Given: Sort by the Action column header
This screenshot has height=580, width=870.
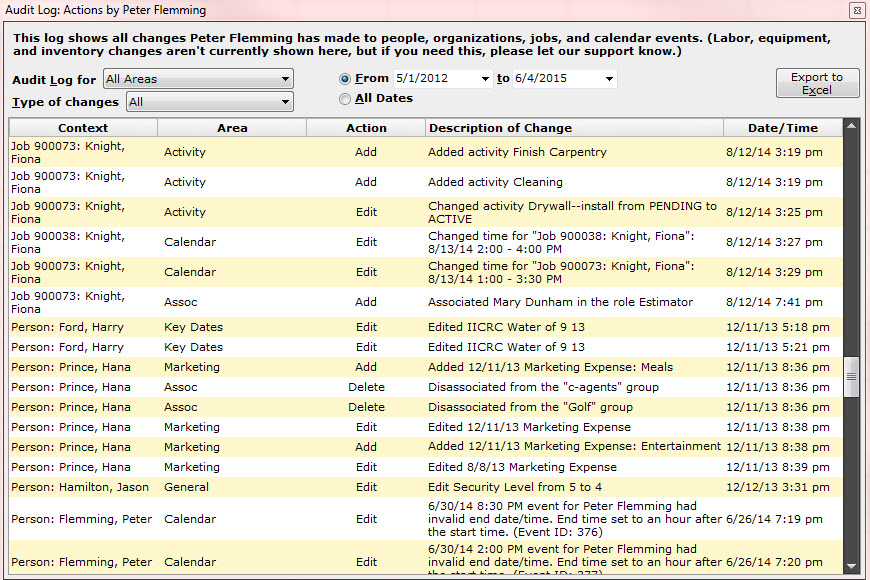Looking at the screenshot, I should coord(366,128).
